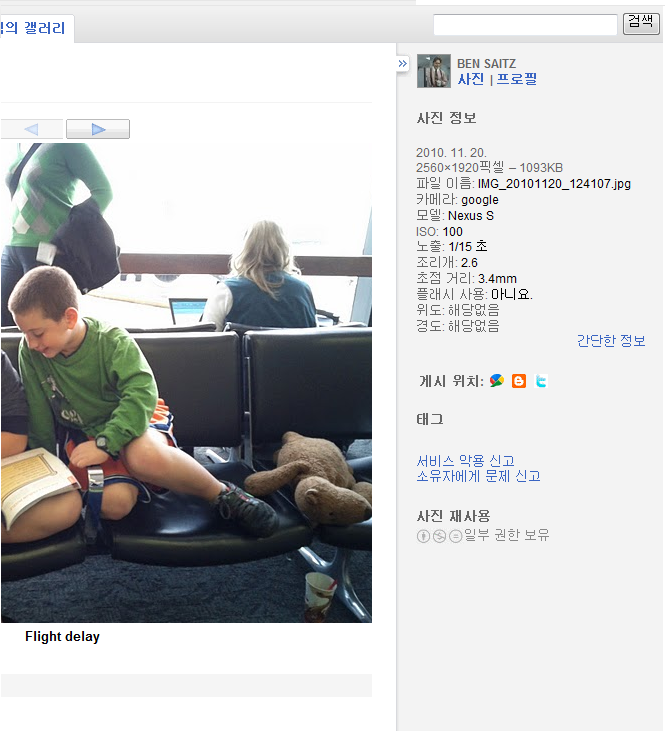Open the 갤러리 tab
Viewport: 665px width, 731px height.
click(33, 28)
